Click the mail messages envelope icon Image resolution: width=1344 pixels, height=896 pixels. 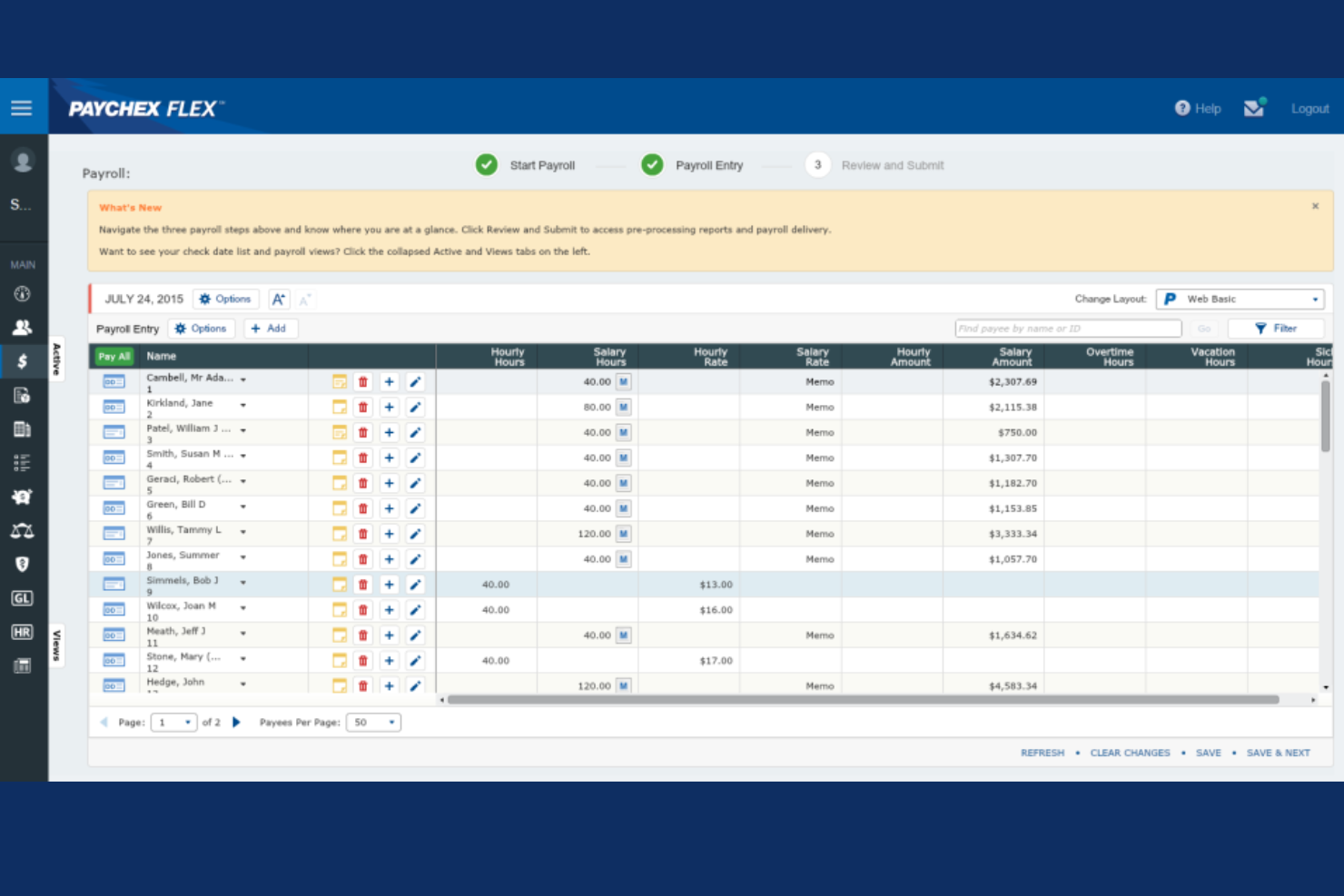[1254, 108]
